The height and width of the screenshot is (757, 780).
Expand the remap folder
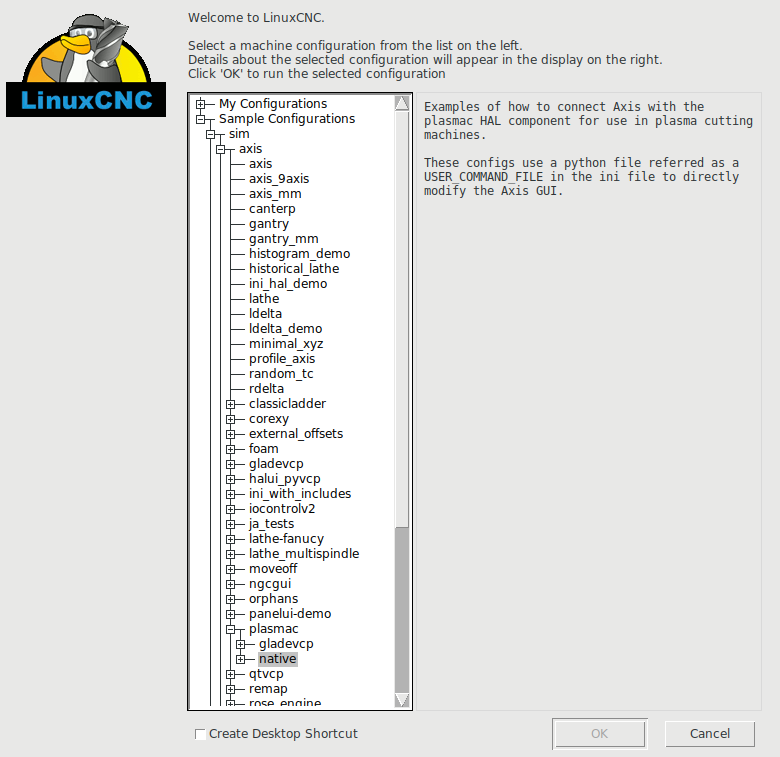pos(230,689)
